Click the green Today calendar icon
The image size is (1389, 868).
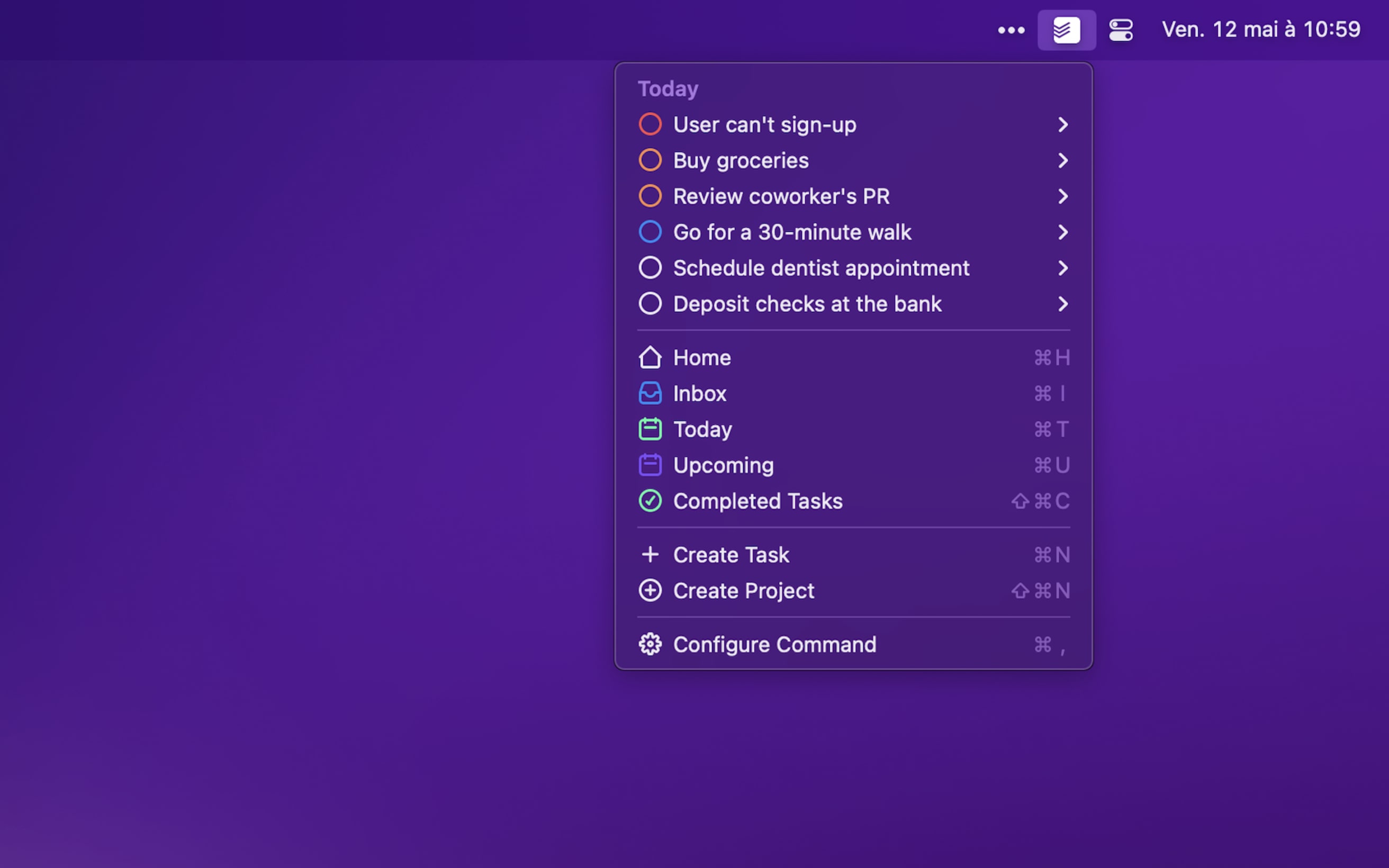[650, 429]
